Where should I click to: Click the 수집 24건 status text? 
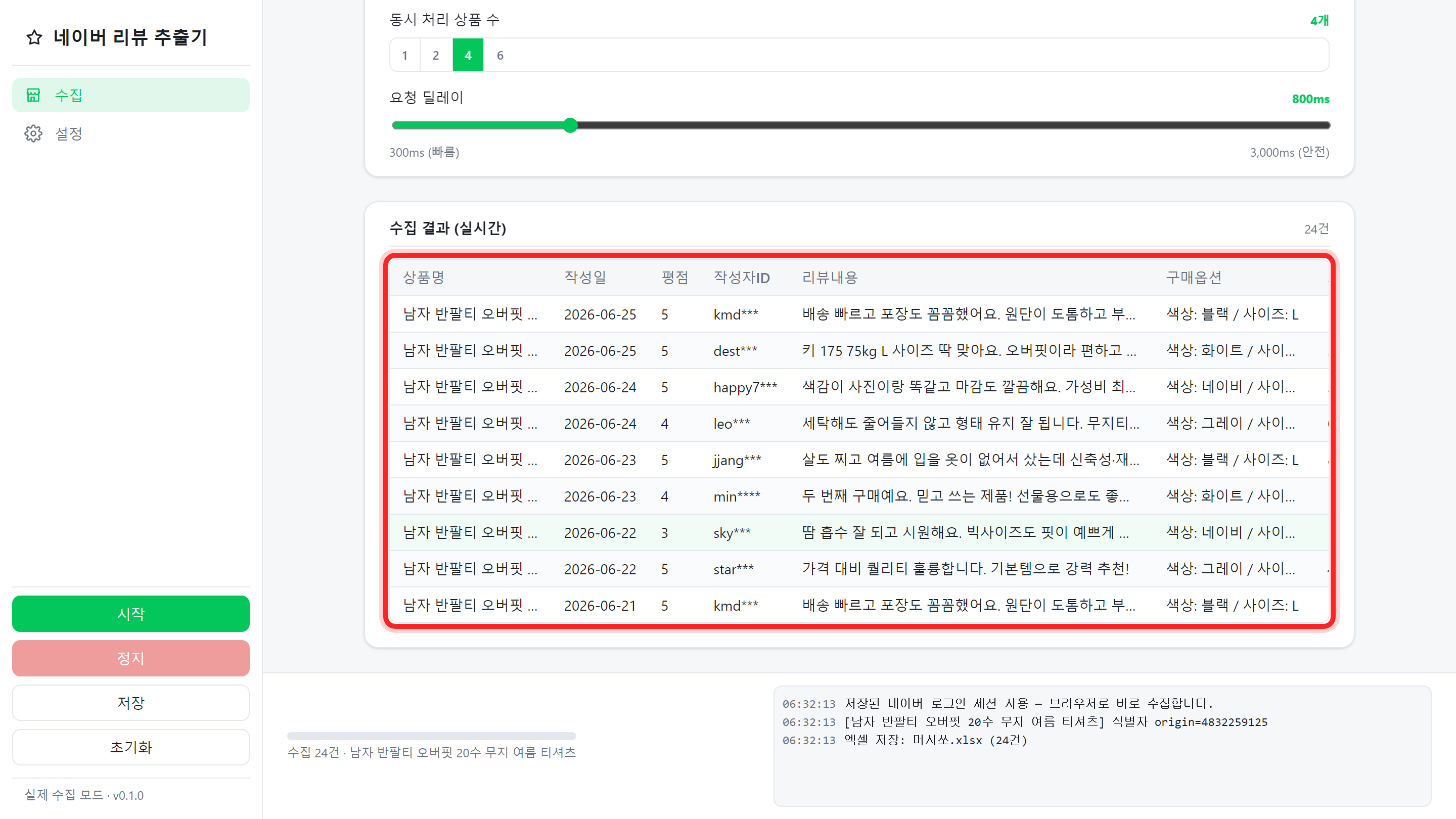[x=431, y=752]
